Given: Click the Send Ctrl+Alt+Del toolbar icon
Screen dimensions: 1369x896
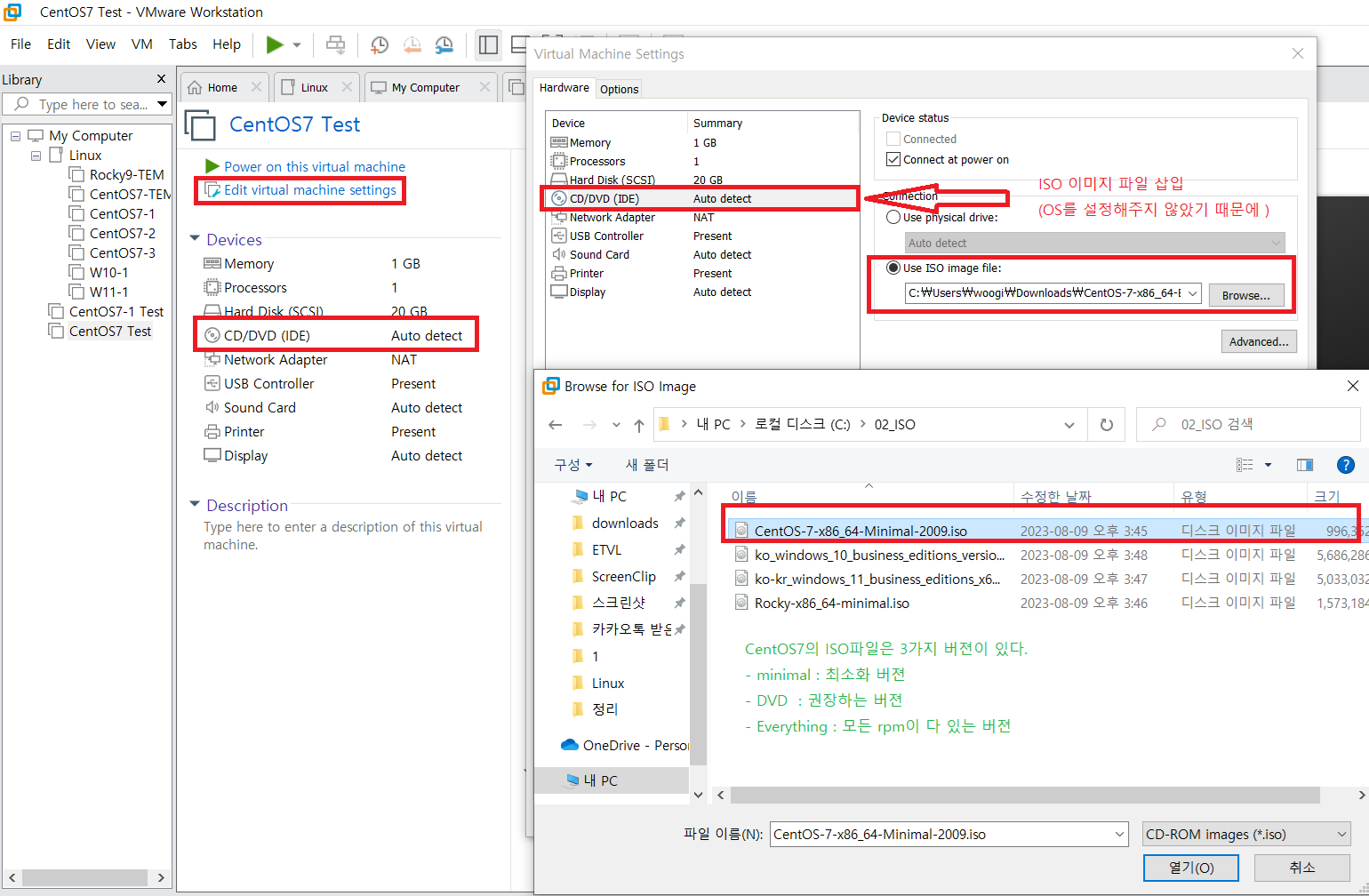Looking at the screenshot, I should click(335, 44).
